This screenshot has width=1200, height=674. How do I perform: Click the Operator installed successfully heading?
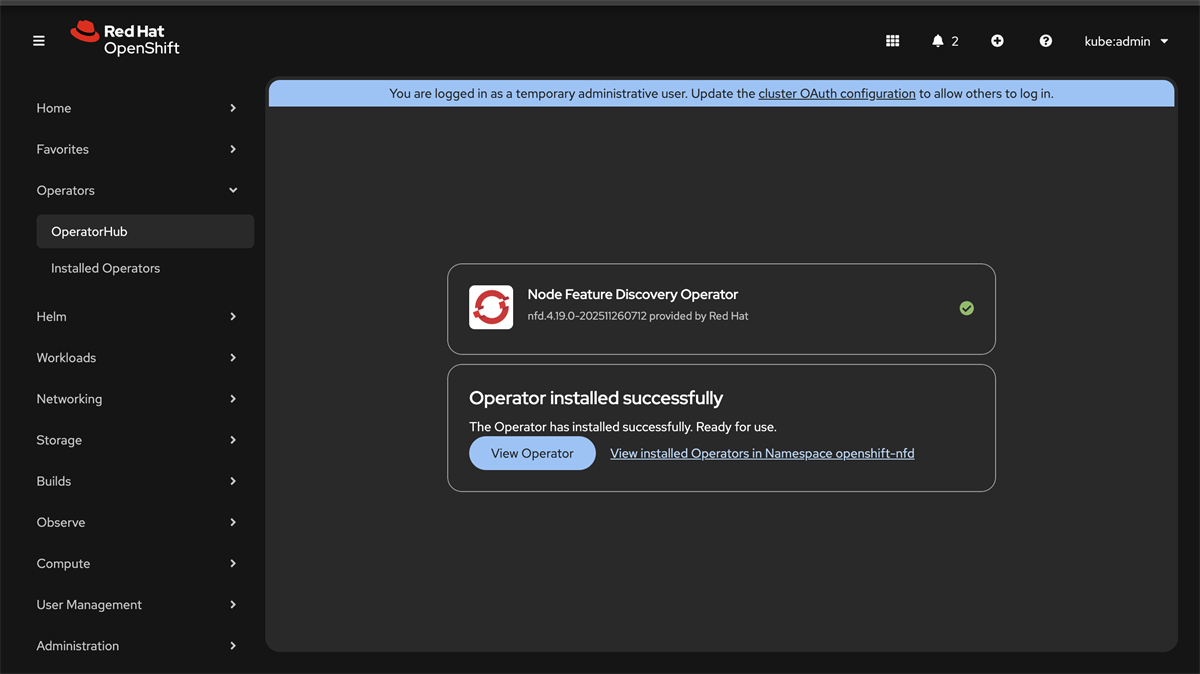tap(596, 398)
